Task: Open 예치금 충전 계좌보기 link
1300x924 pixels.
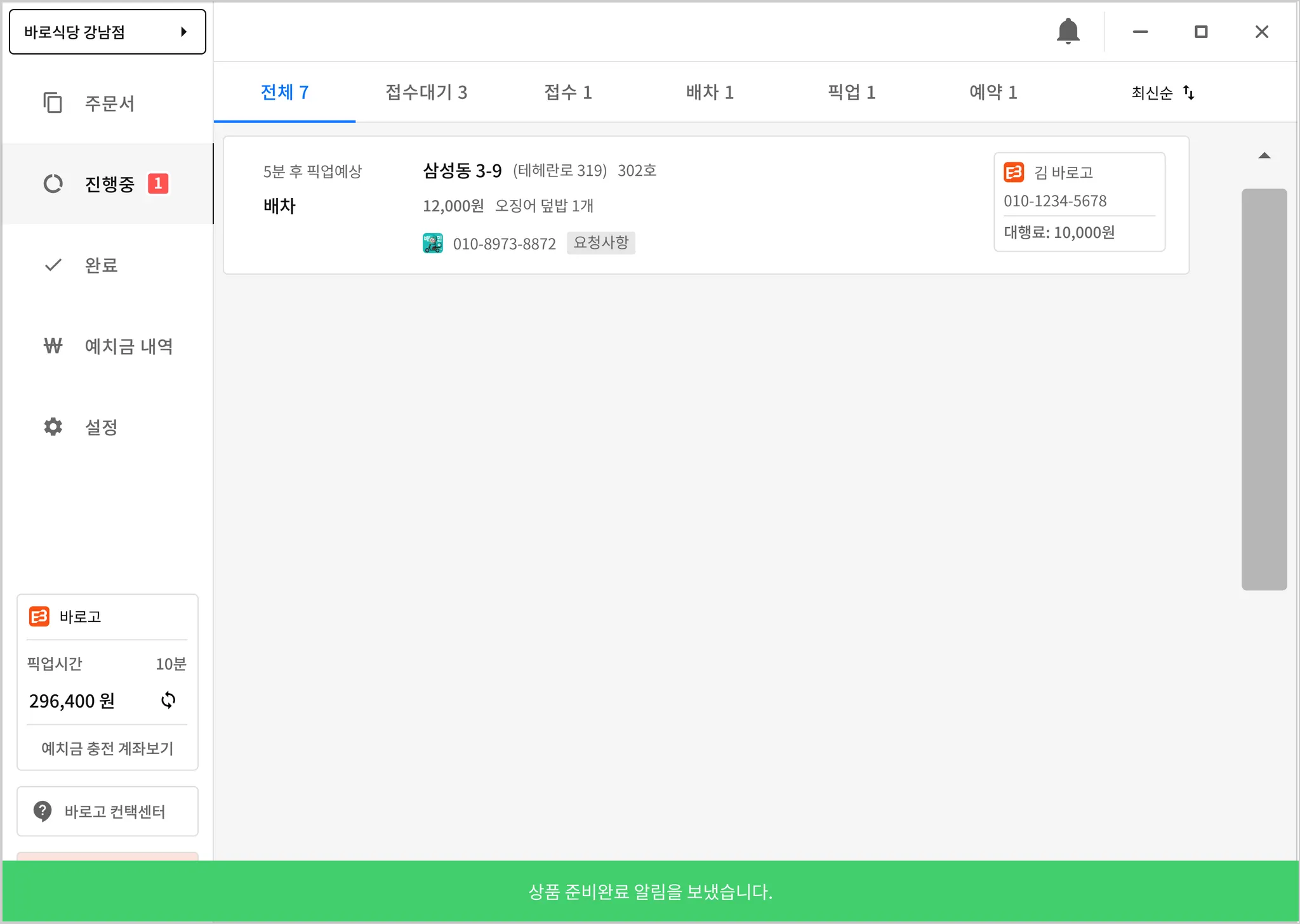Action: 107,748
